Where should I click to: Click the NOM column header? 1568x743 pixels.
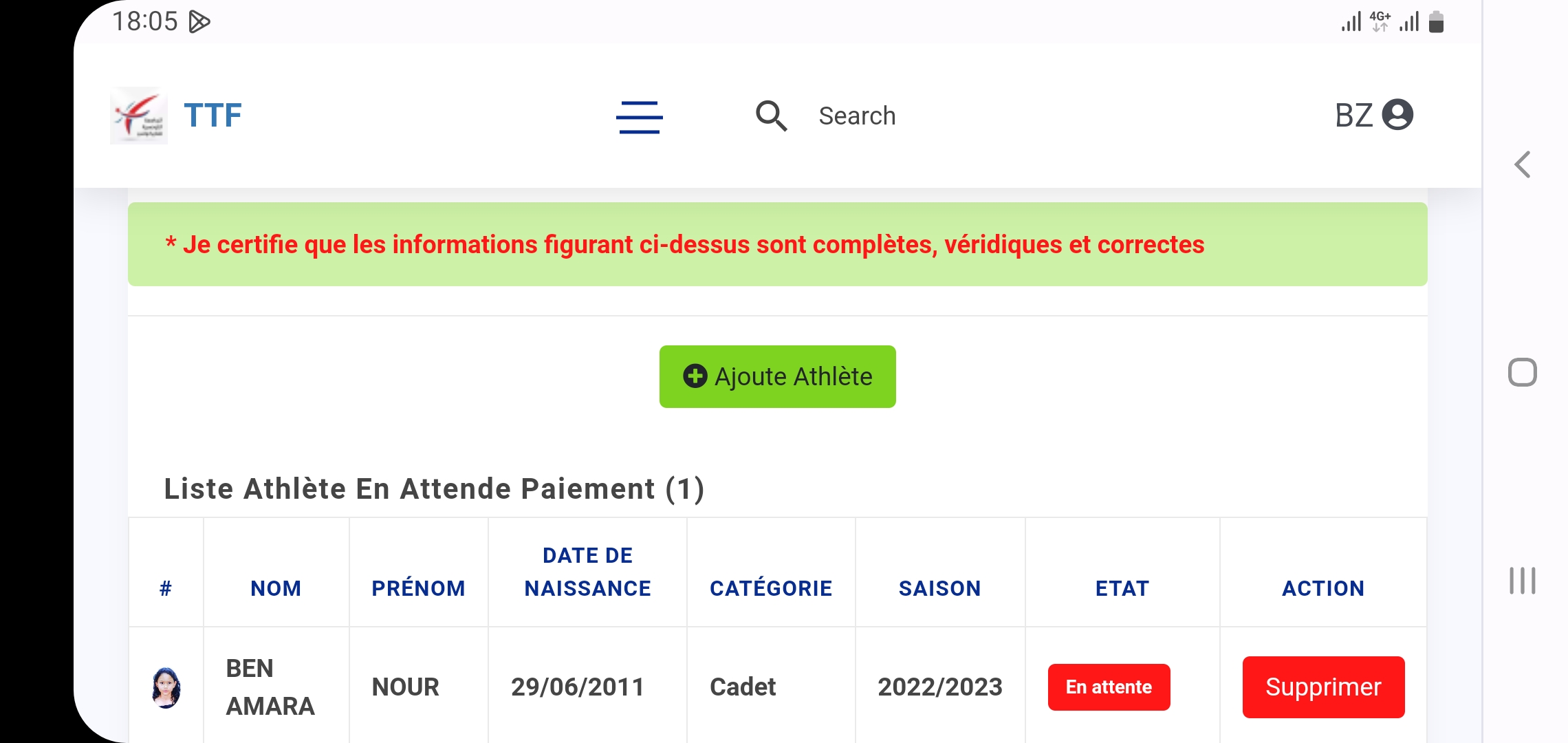(x=276, y=588)
